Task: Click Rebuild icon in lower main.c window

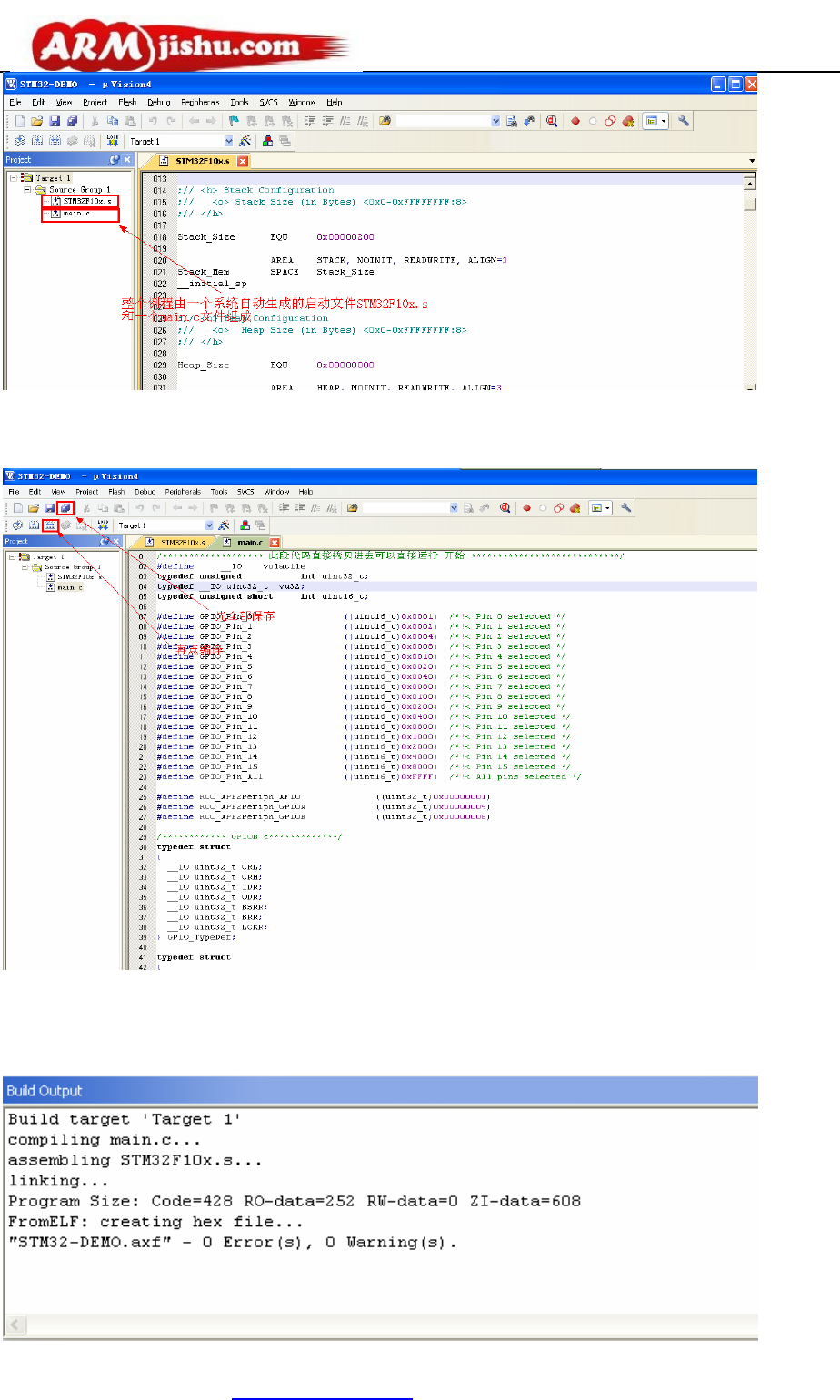Action: pos(49,525)
